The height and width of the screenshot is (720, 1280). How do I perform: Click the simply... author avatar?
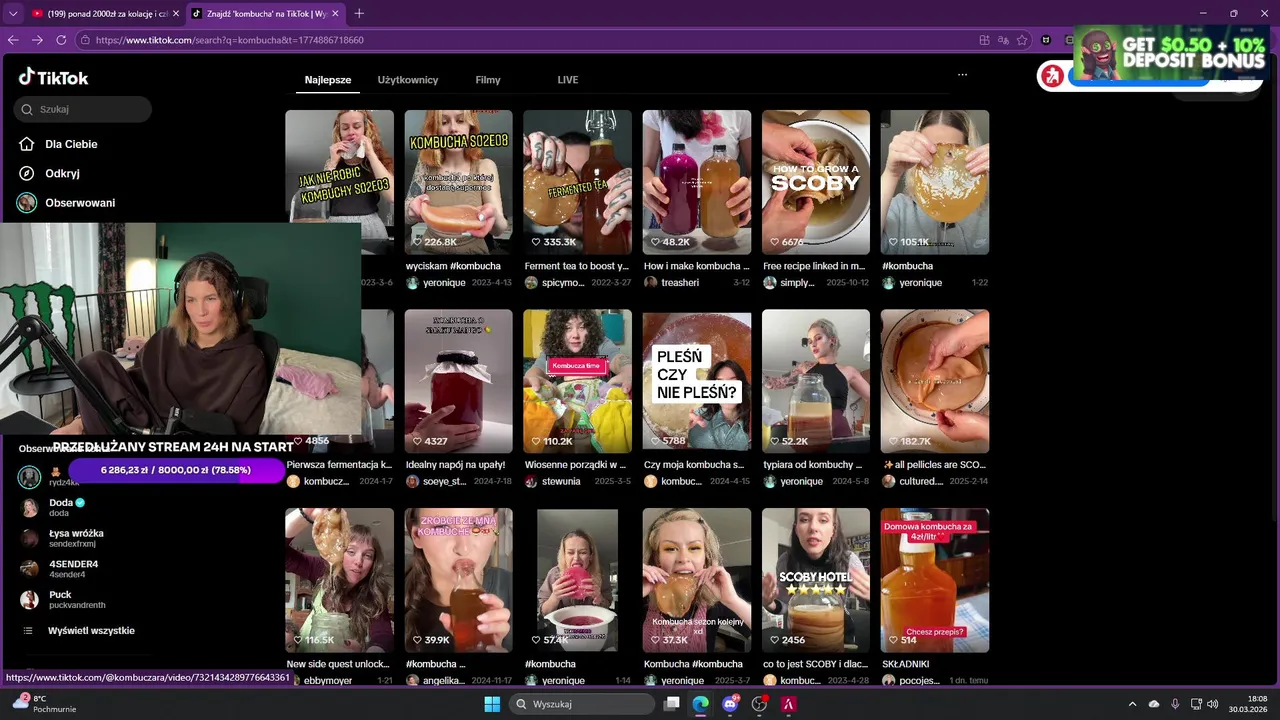(x=769, y=283)
